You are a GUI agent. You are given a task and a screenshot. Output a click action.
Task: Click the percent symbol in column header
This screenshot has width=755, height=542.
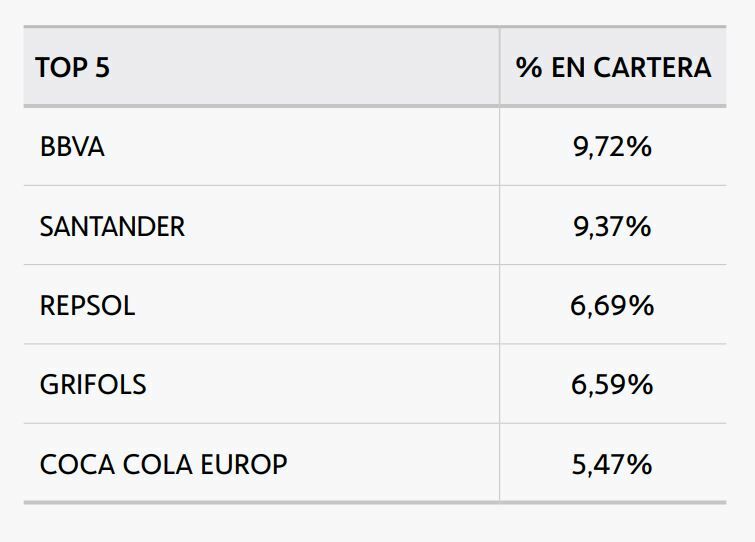(528, 68)
